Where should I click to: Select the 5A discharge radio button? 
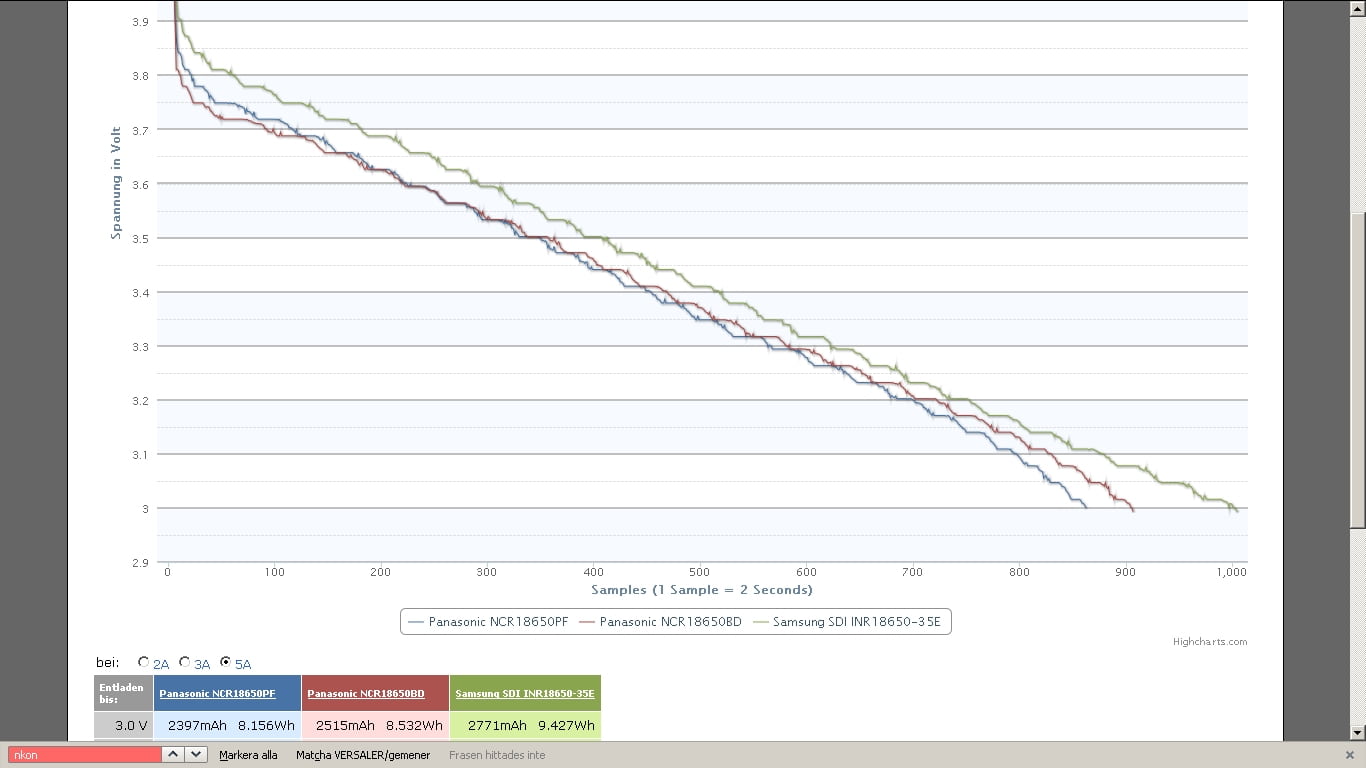pyautogui.click(x=225, y=662)
